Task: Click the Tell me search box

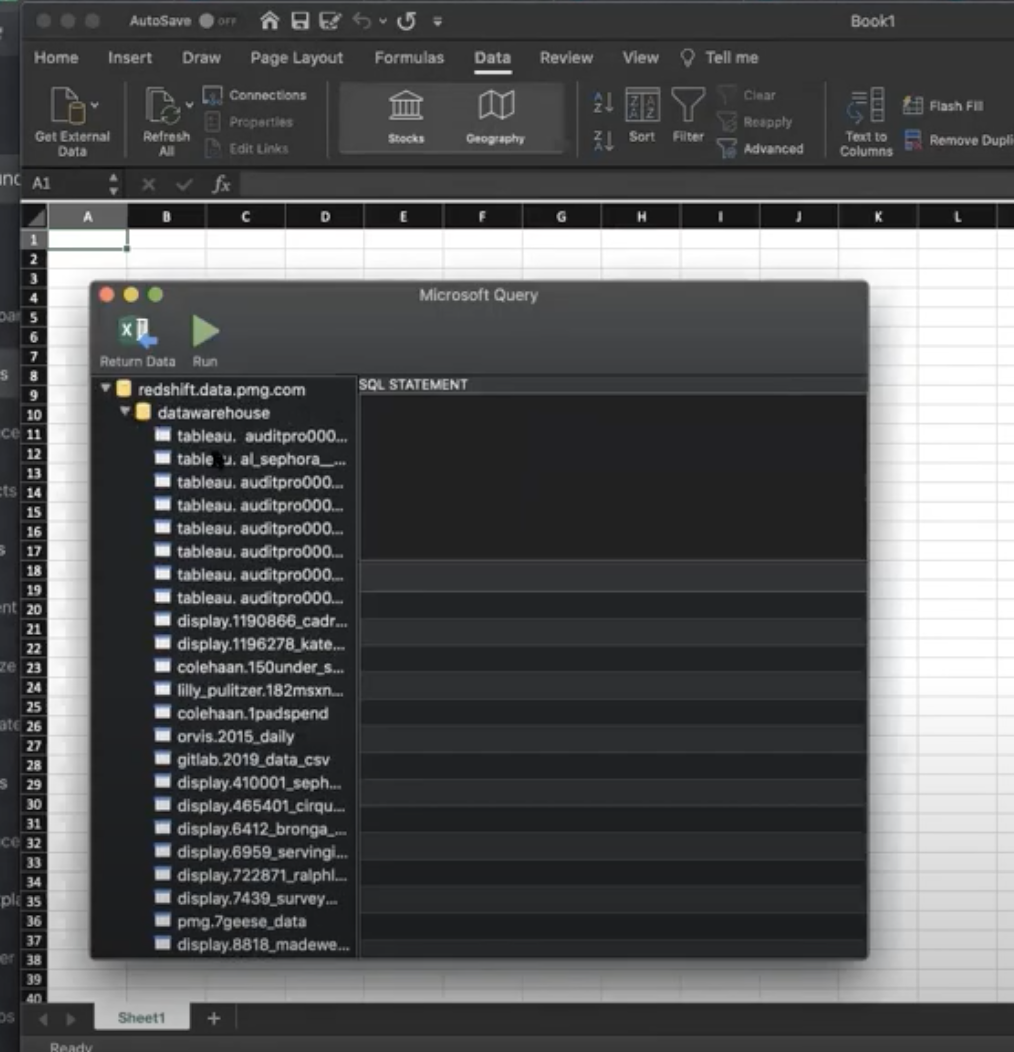Action: point(719,58)
